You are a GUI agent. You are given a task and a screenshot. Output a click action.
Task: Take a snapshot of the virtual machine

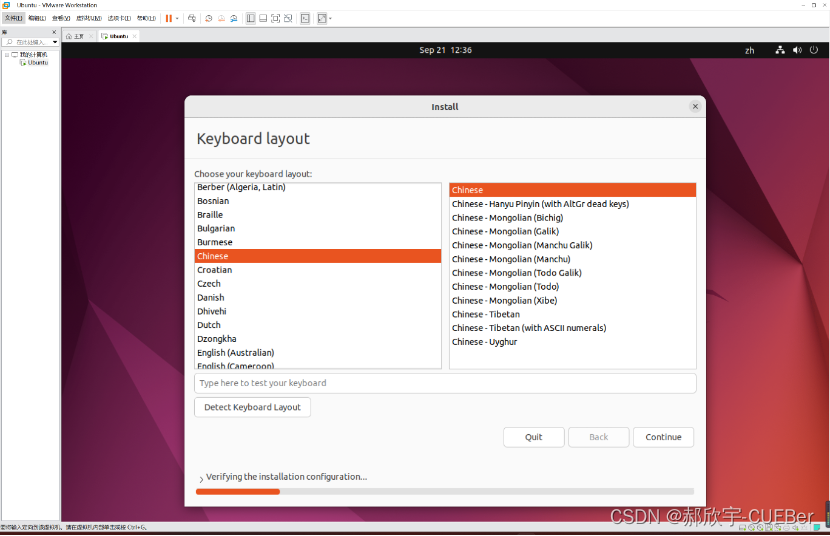[209, 19]
